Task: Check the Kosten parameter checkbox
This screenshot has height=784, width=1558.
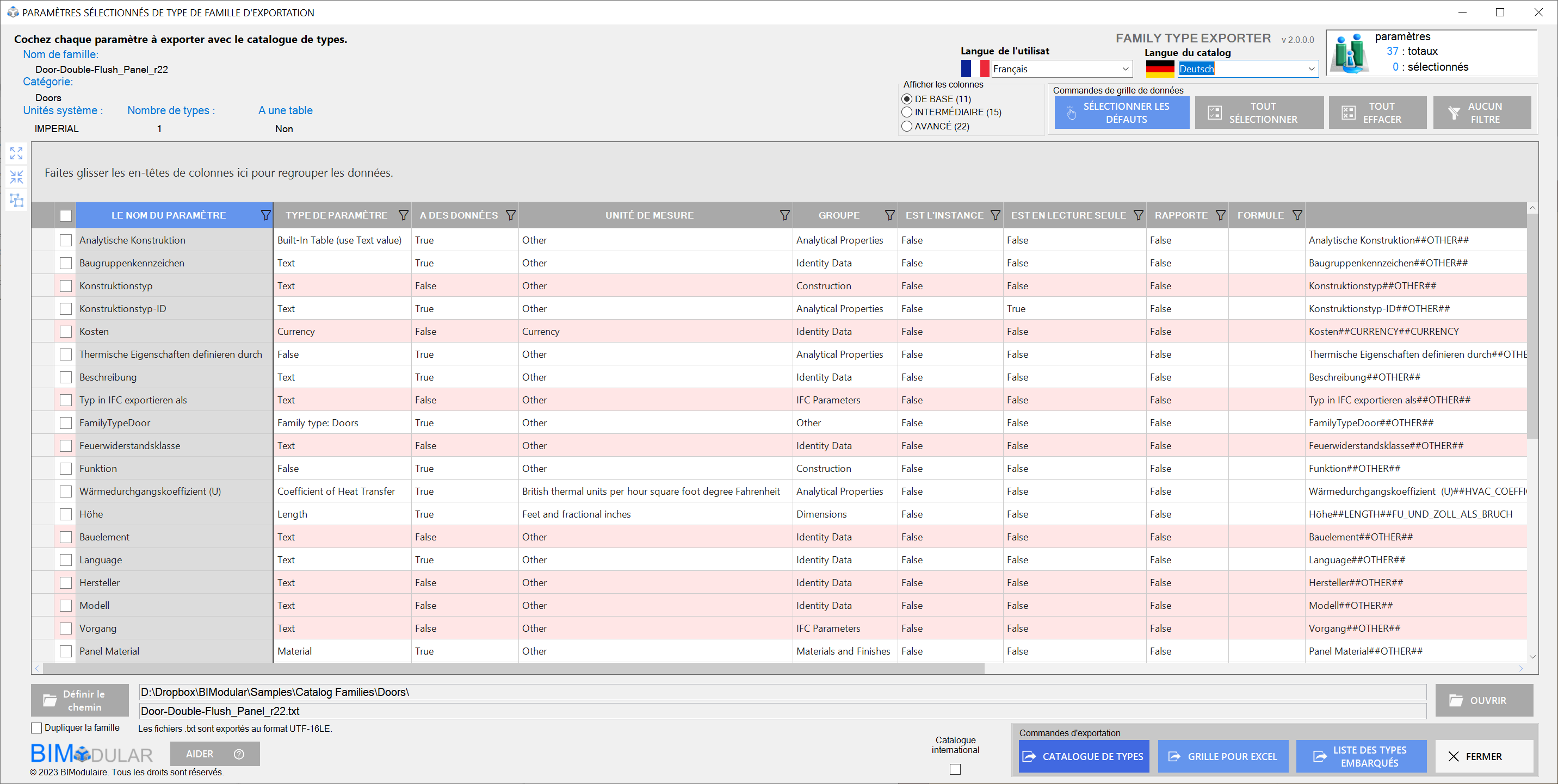Action: (x=66, y=332)
